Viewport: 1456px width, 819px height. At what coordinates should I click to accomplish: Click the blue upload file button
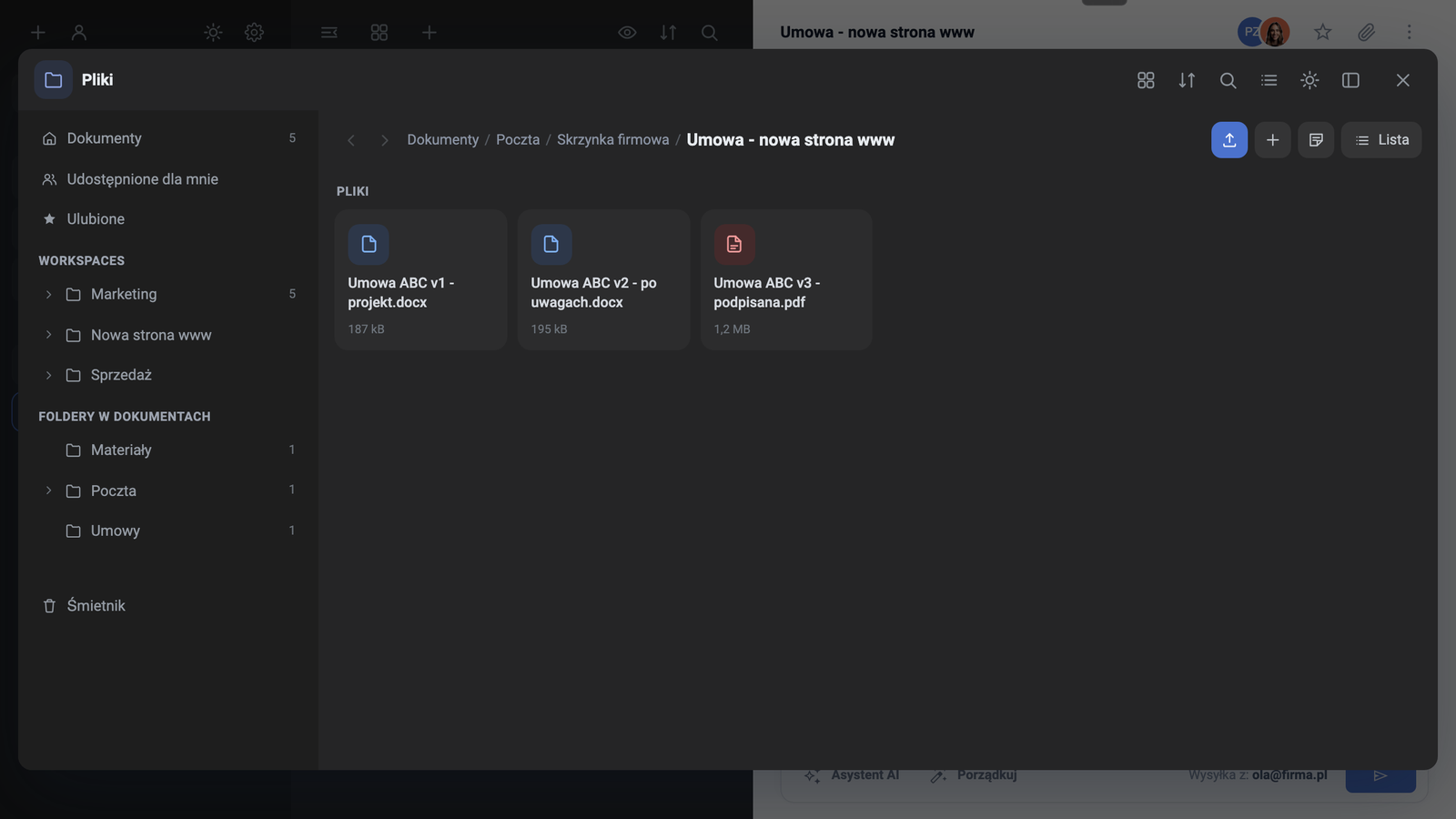pyautogui.click(x=1228, y=140)
